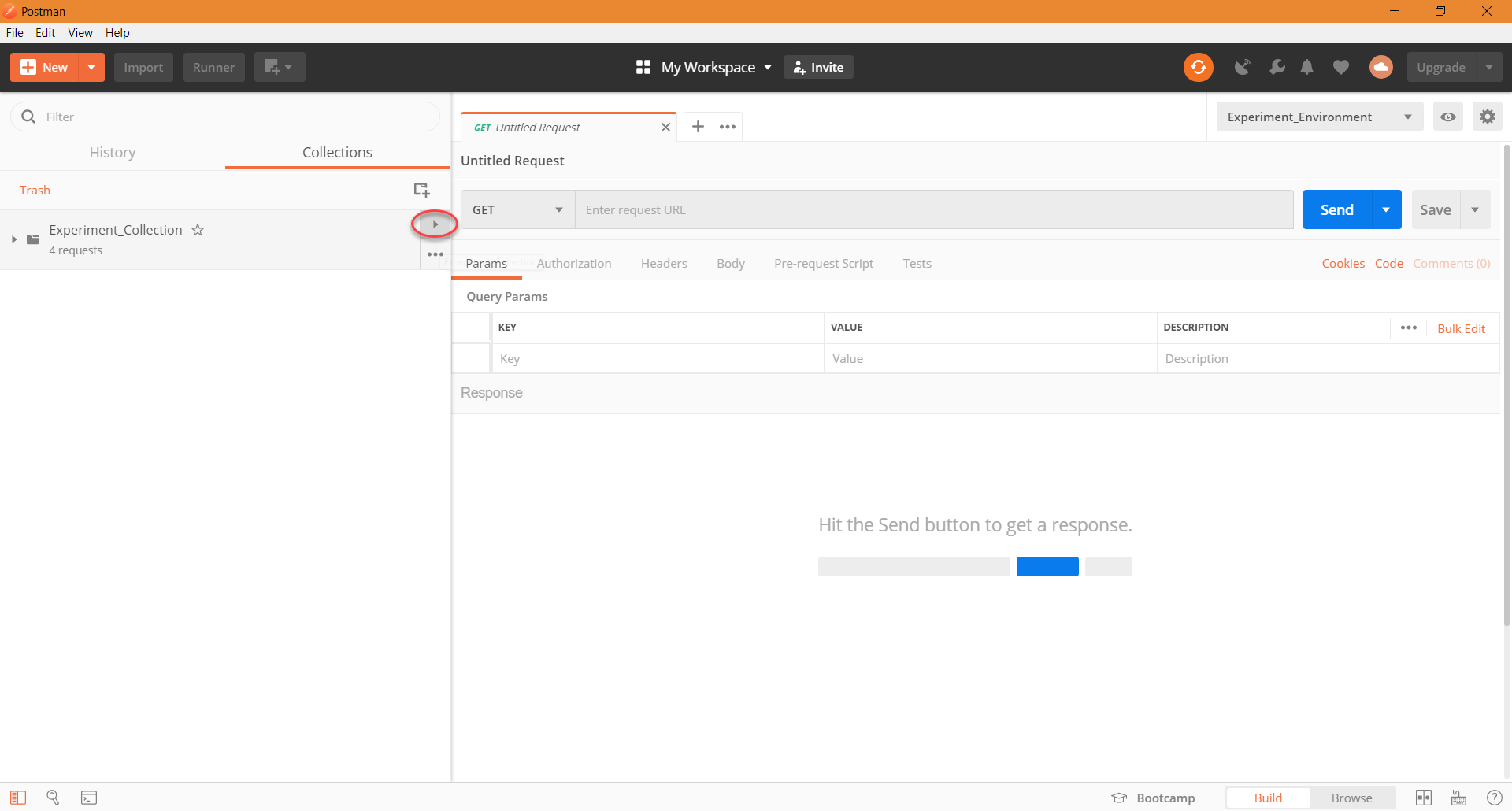Open the wrench settings icon
This screenshot has height=811, width=1512.
[1277, 68]
